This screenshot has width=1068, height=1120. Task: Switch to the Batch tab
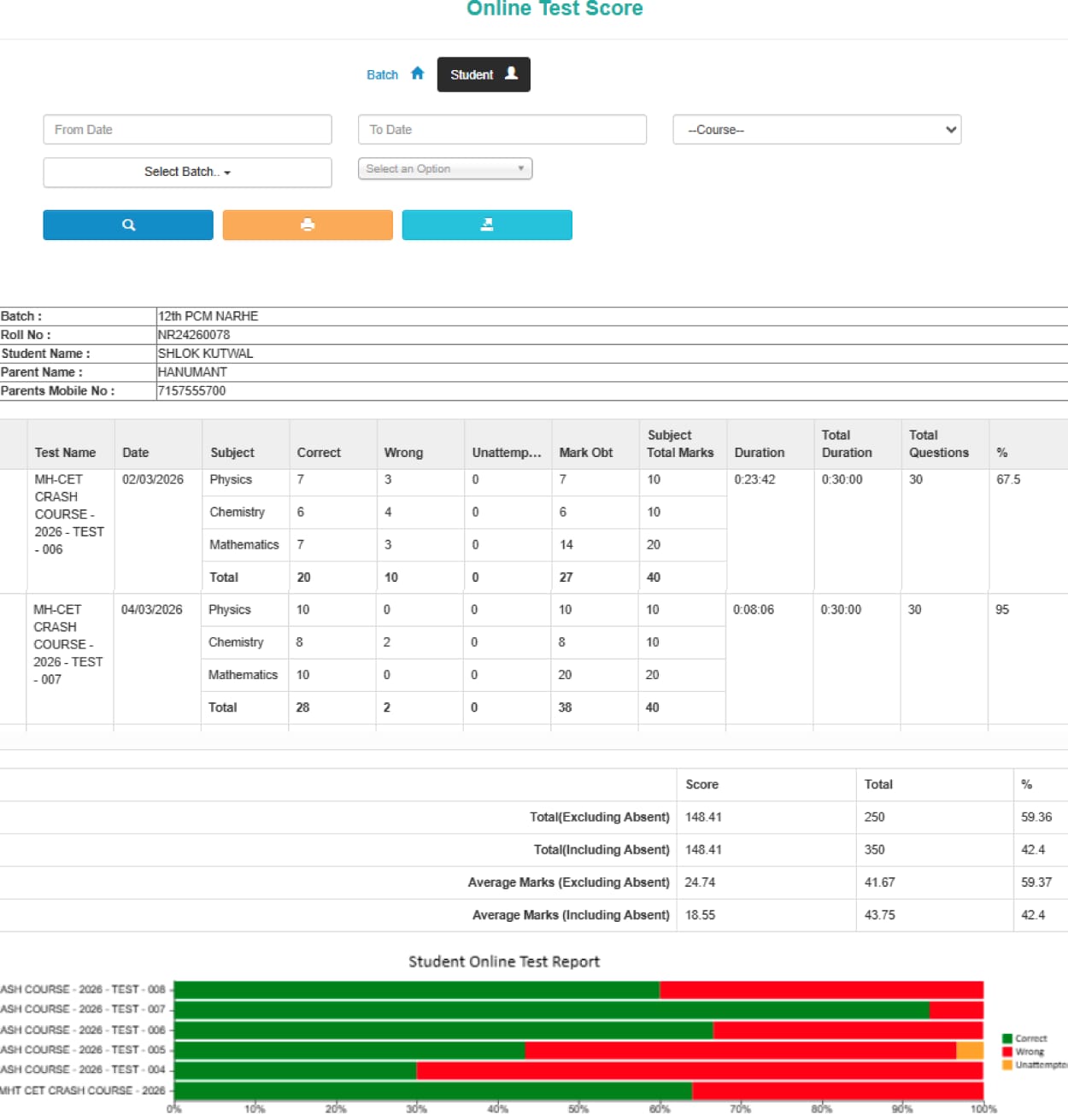[x=383, y=75]
